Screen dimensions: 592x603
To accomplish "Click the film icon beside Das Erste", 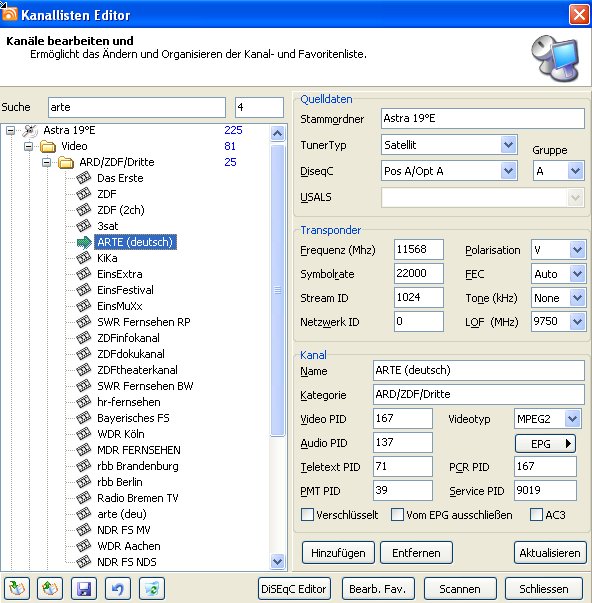I will point(83,178).
